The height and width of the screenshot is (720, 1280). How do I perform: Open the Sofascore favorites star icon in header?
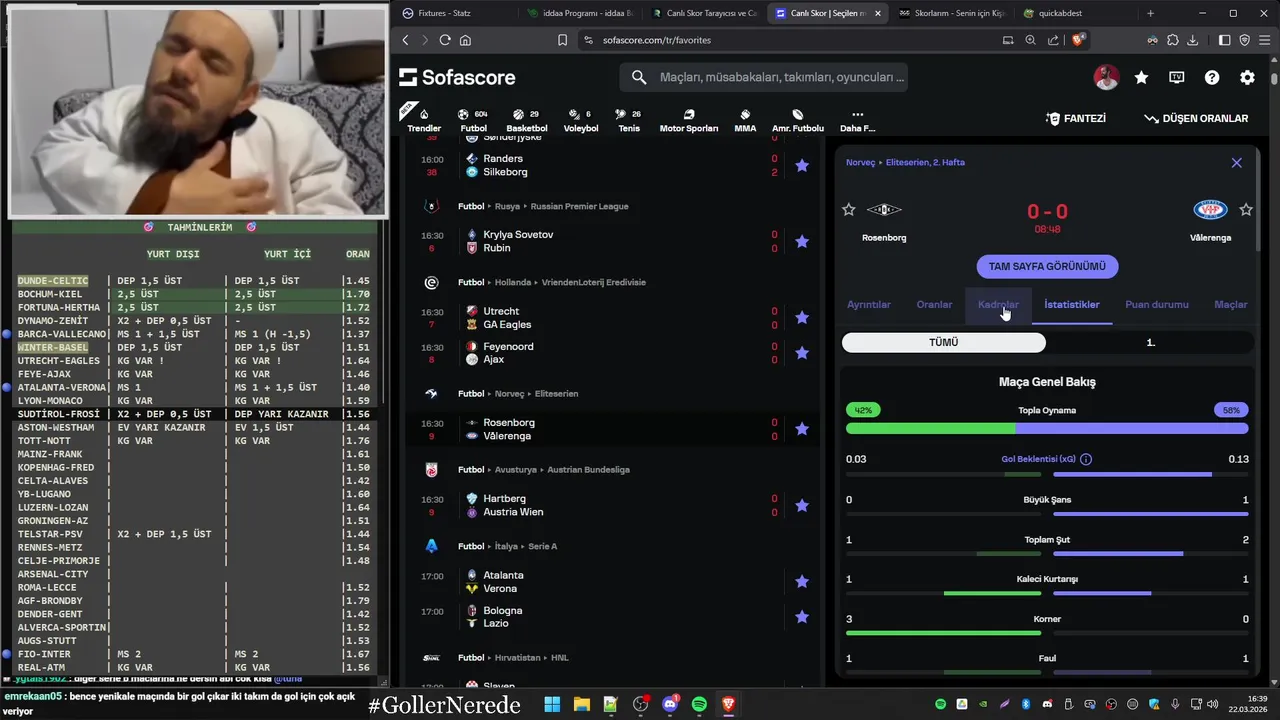(x=1141, y=77)
